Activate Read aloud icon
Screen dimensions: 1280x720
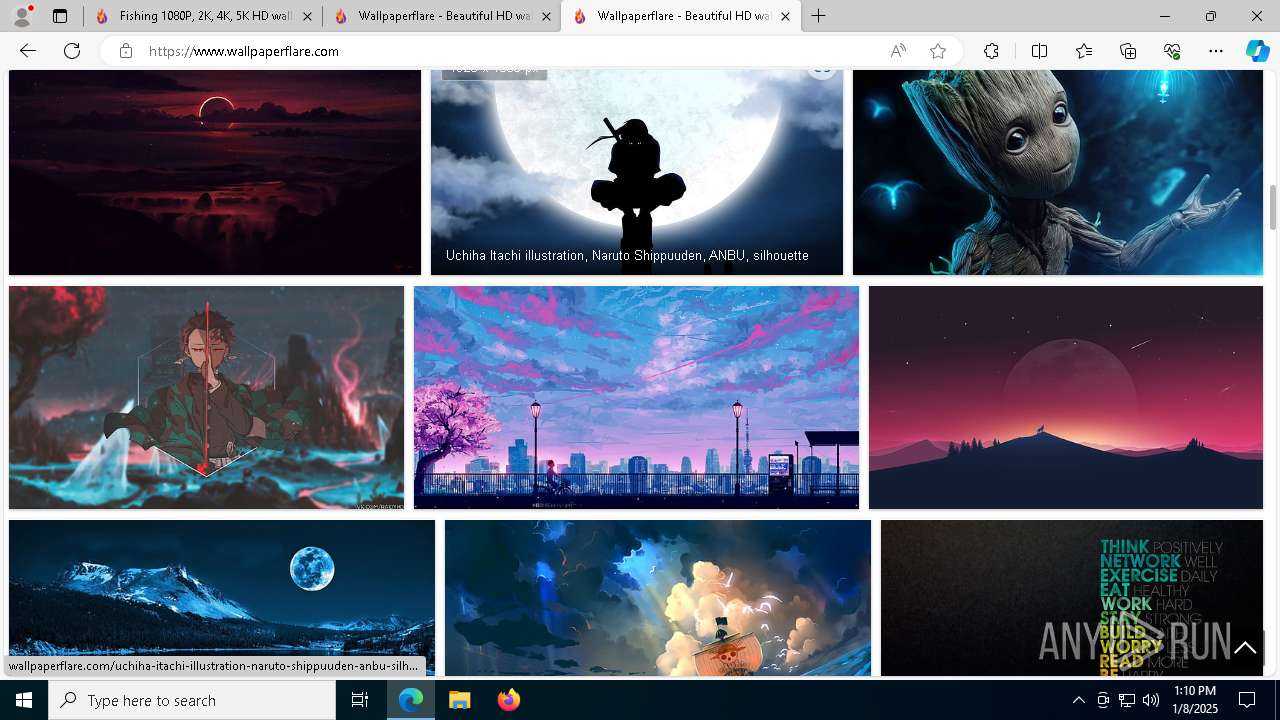click(898, 51)
